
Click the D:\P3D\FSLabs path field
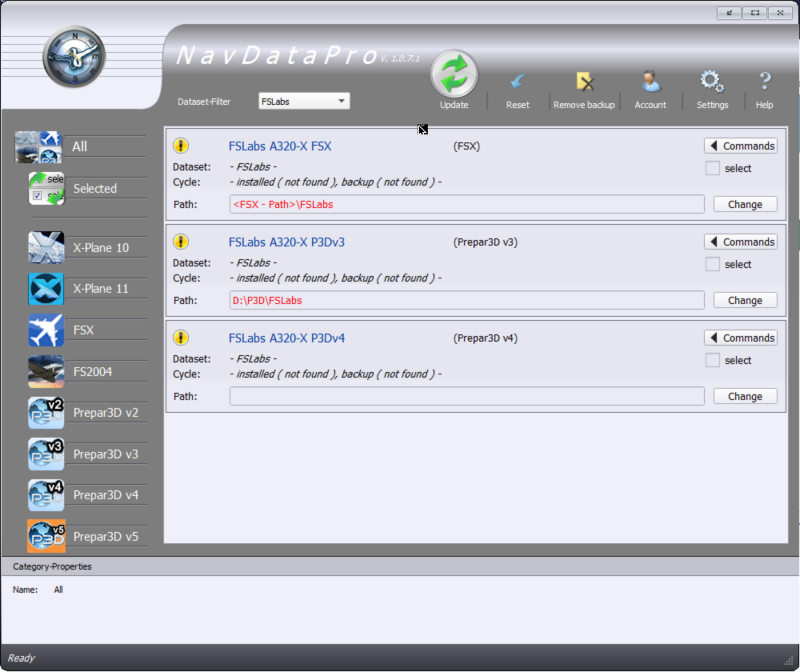tap(467, 300)
